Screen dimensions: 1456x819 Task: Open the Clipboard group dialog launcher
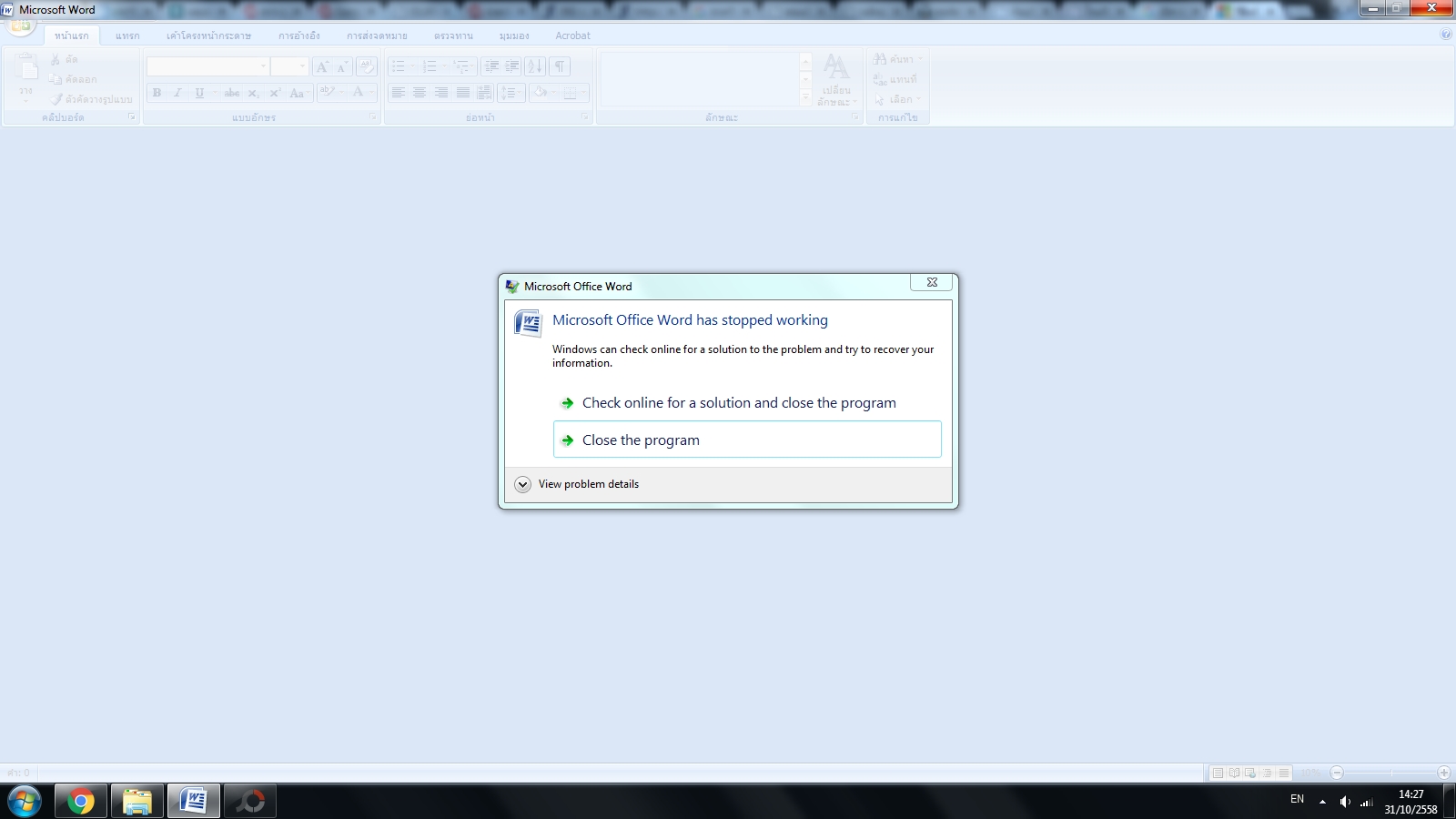(x=132, y=117)
